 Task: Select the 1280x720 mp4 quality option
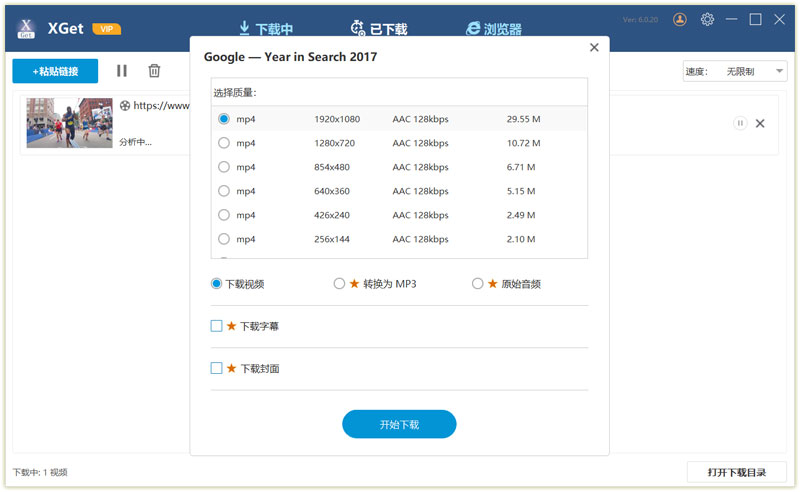coord(223,143)
